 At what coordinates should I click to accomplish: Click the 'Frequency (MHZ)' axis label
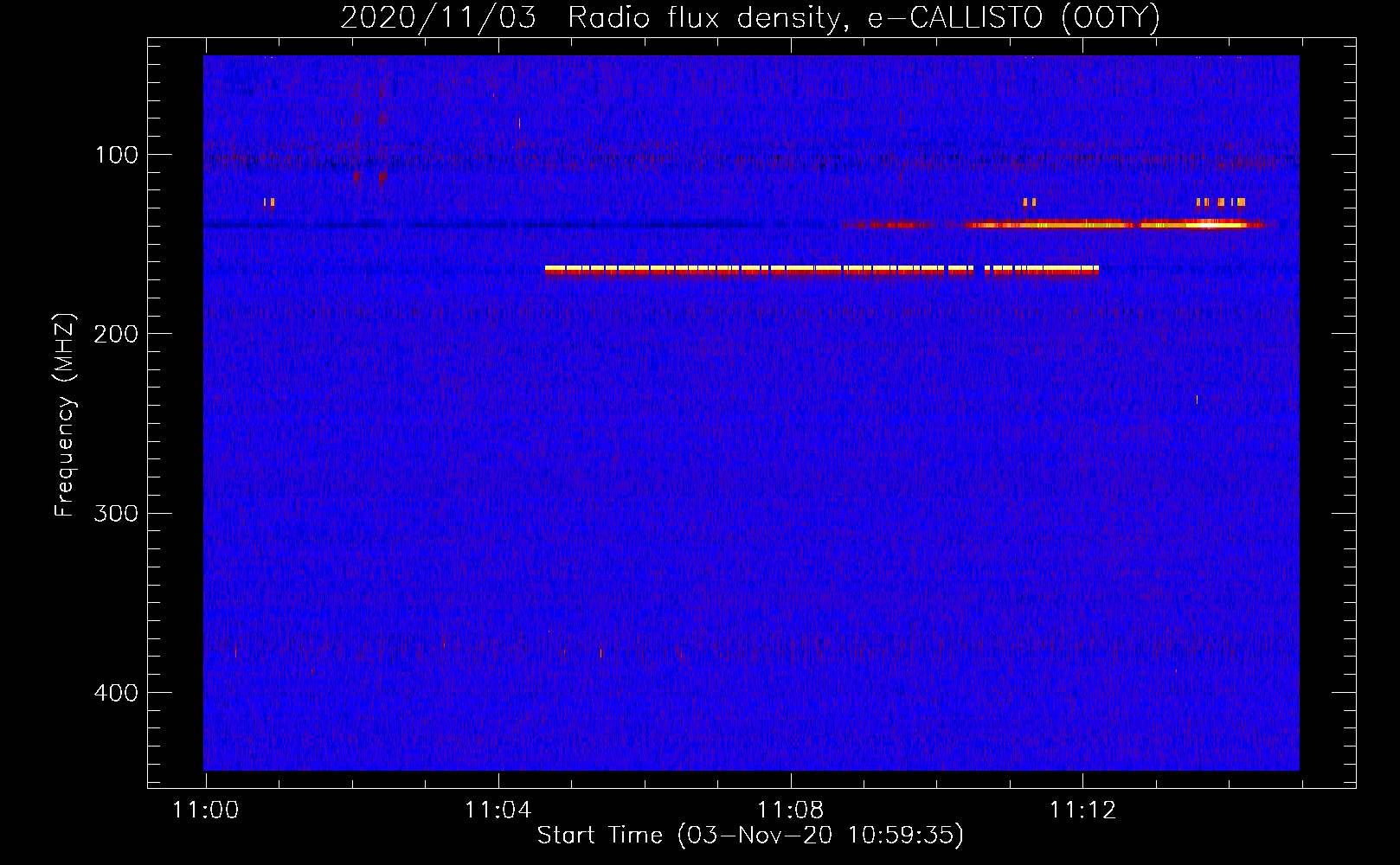coord(65,415)
